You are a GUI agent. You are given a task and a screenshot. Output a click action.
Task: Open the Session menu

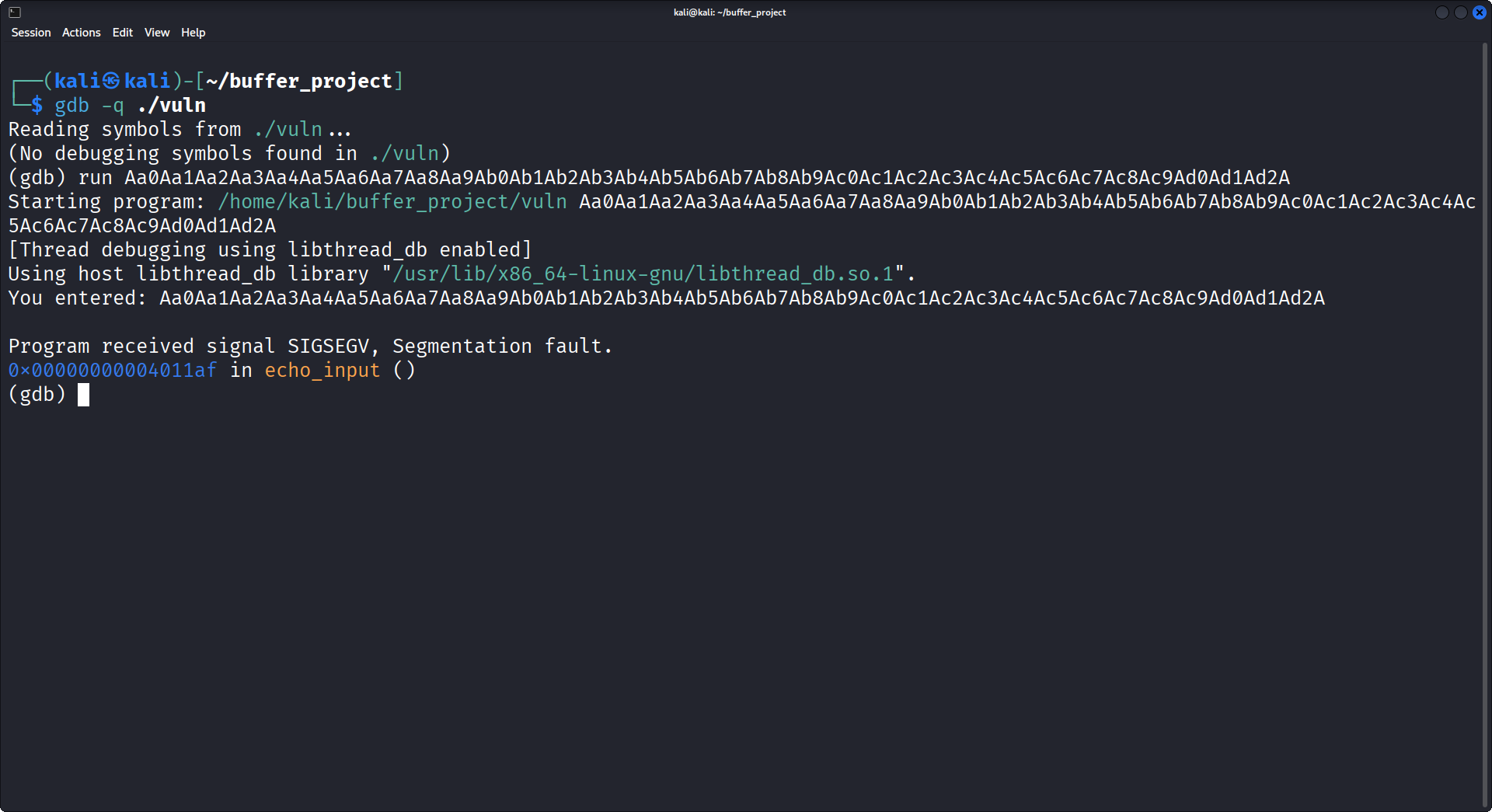[30, 33]
